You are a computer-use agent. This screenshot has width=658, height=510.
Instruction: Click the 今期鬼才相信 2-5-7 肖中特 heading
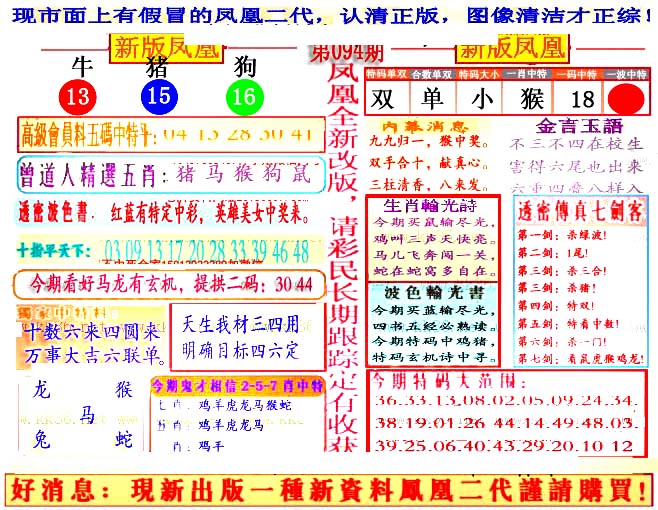(x=238, y=386)
